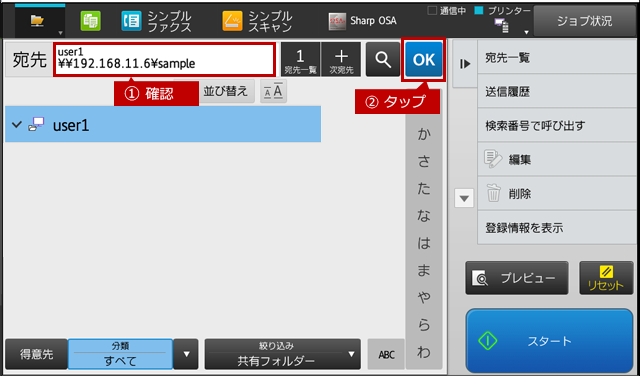This screenshot has width=640, height=376.
Task: Open 送信履歴 sending history
Action: point(557,91)
